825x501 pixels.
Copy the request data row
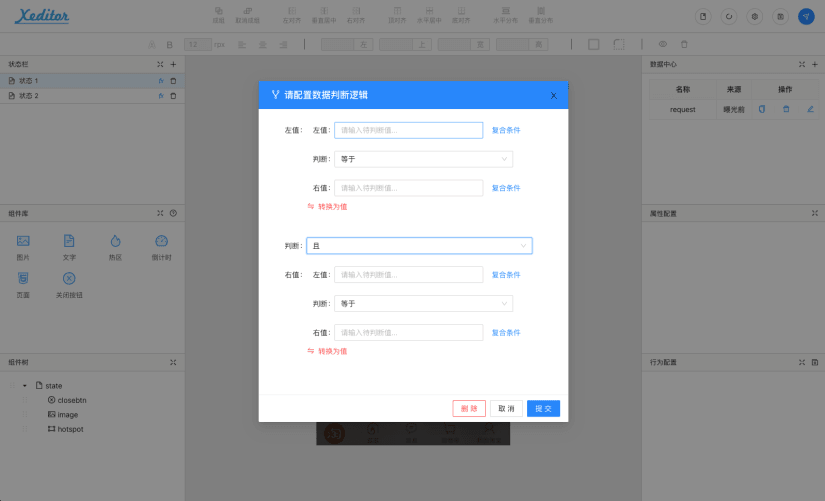pyautogui.click(x=761, y=109)
